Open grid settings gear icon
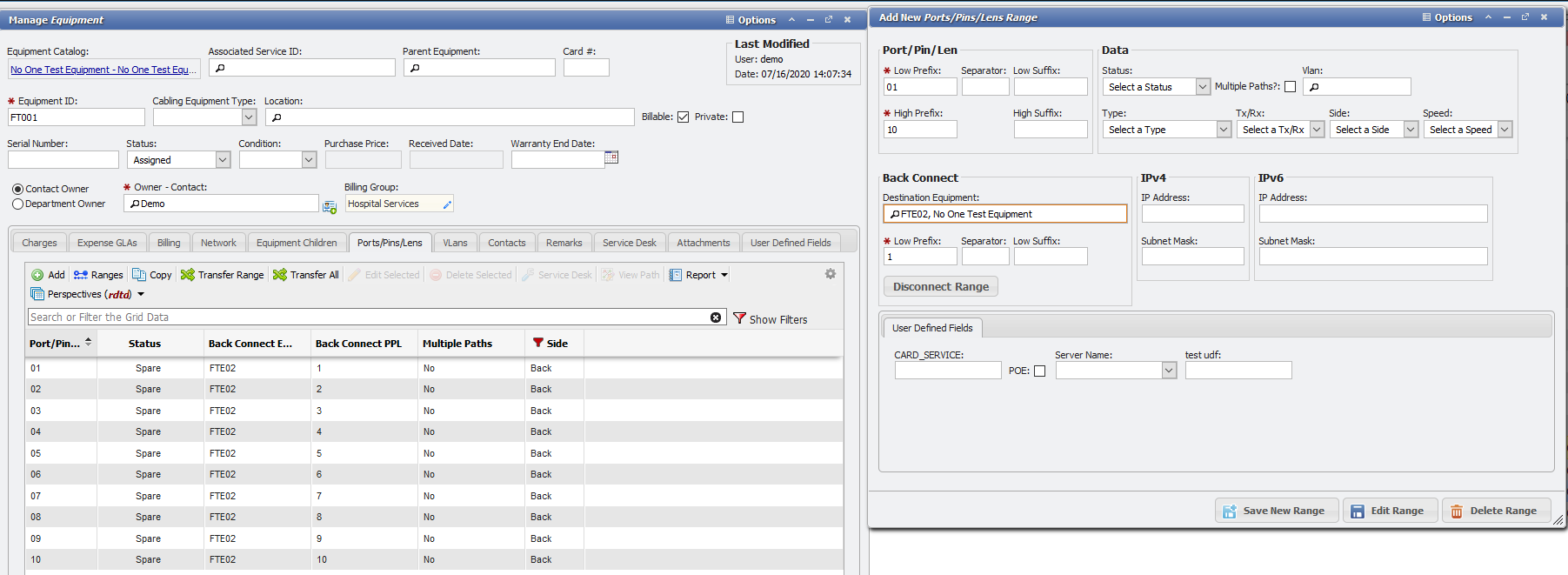 [x=831, y=274]
